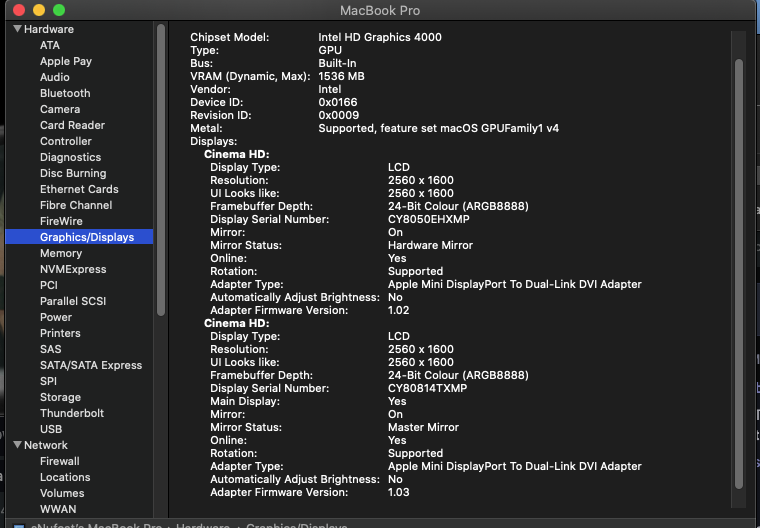Select the highlighted Graphics/Displays row

(x=79, y=237)
